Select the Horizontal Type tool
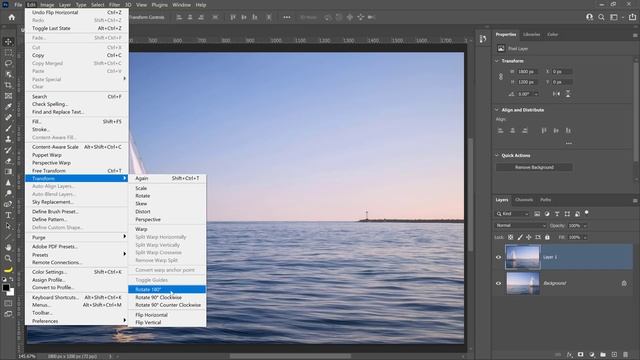This screenshot has height=360, width=640. [8, 215]
